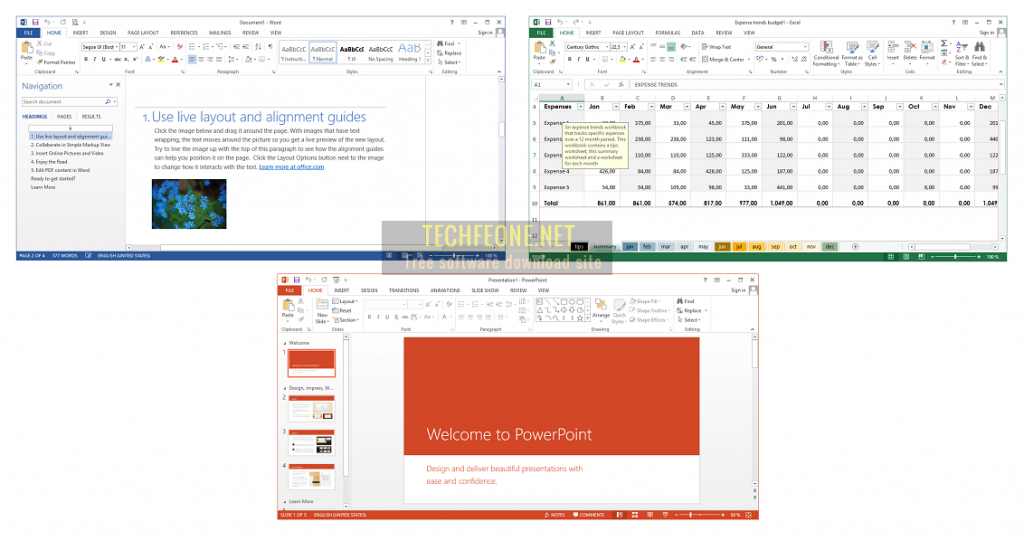
Task: Click Wrap Text in Excel ribbon
Action: [x=716, y=47]
